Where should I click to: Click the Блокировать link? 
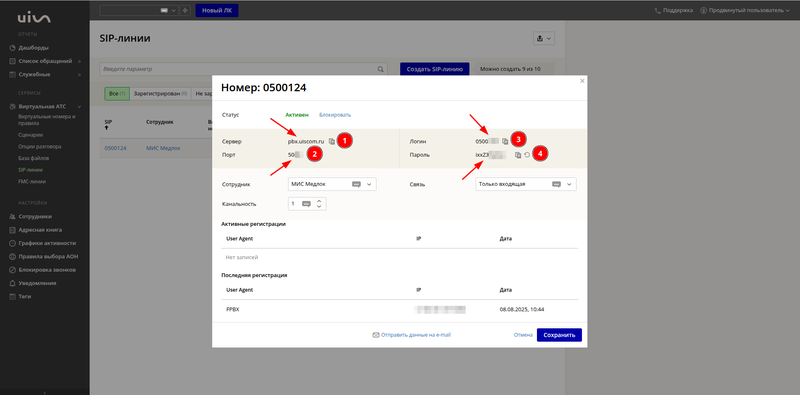click(335, 115)
